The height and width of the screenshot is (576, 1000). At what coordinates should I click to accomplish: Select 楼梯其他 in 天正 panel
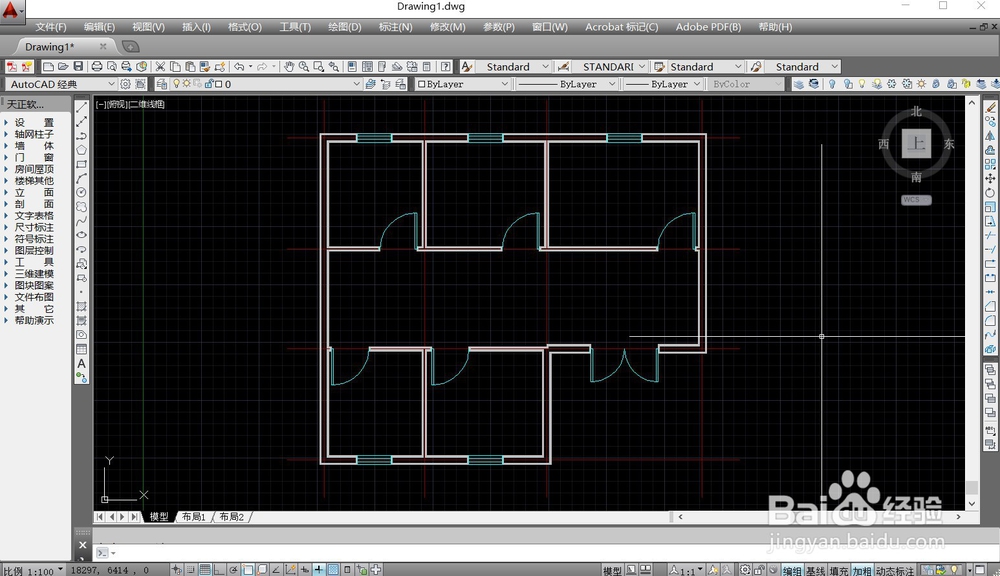[x=34, y=181]
